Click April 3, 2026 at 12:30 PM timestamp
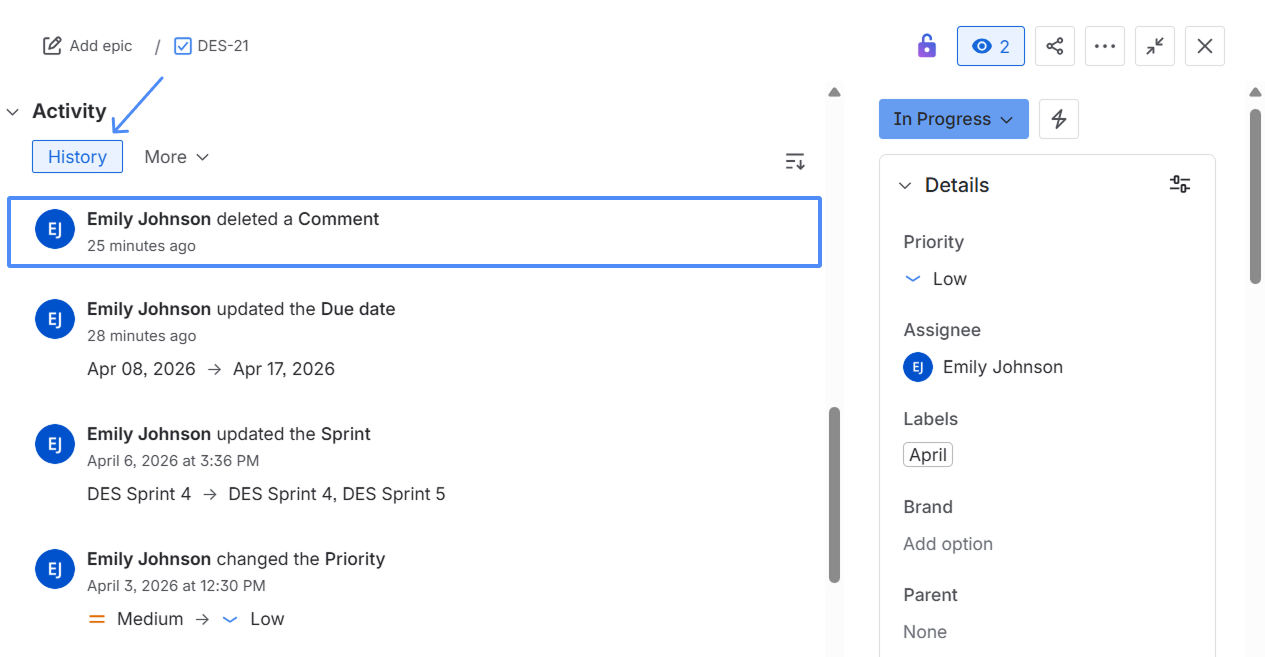This screenshot has height=657, width=1265. point(176,586)
